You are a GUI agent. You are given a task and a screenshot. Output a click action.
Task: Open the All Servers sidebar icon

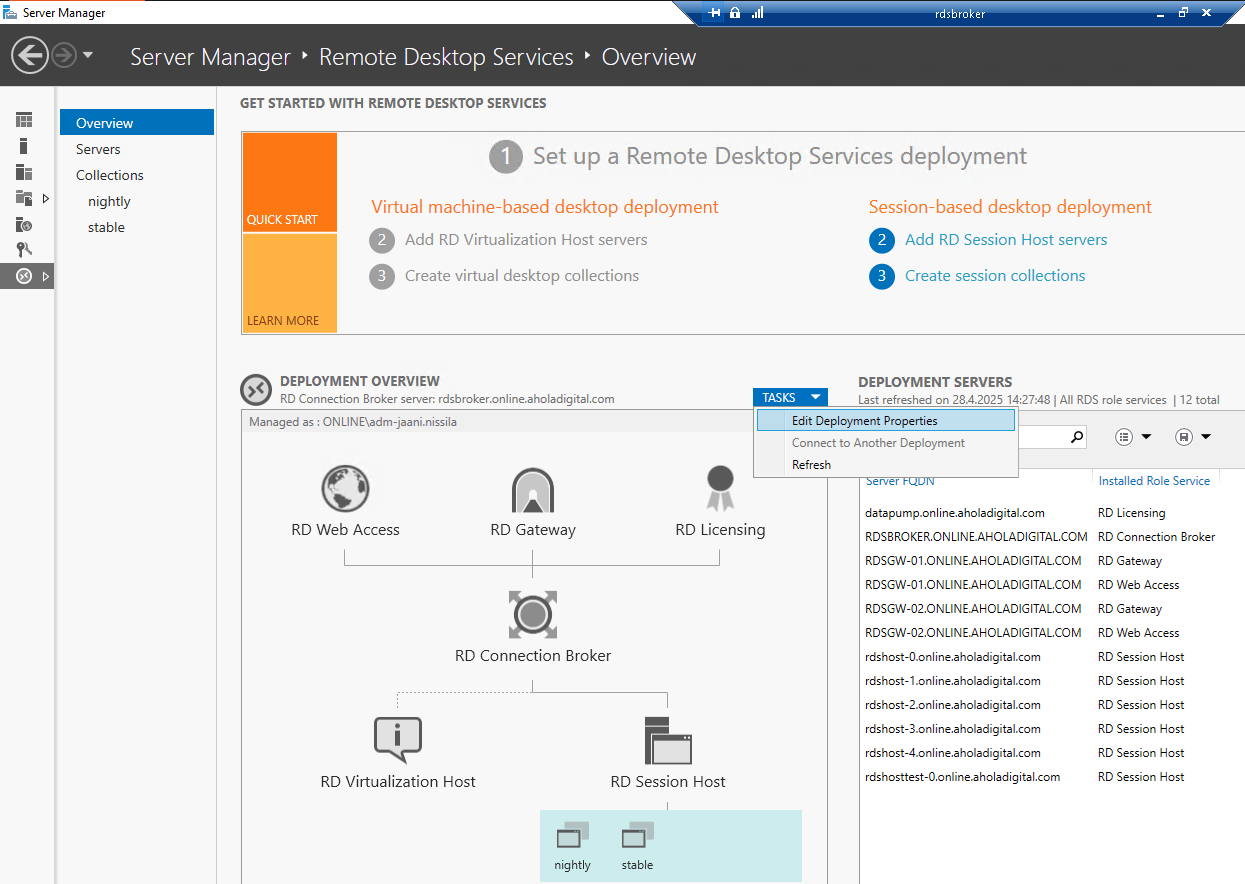click(x=24, y=172)
